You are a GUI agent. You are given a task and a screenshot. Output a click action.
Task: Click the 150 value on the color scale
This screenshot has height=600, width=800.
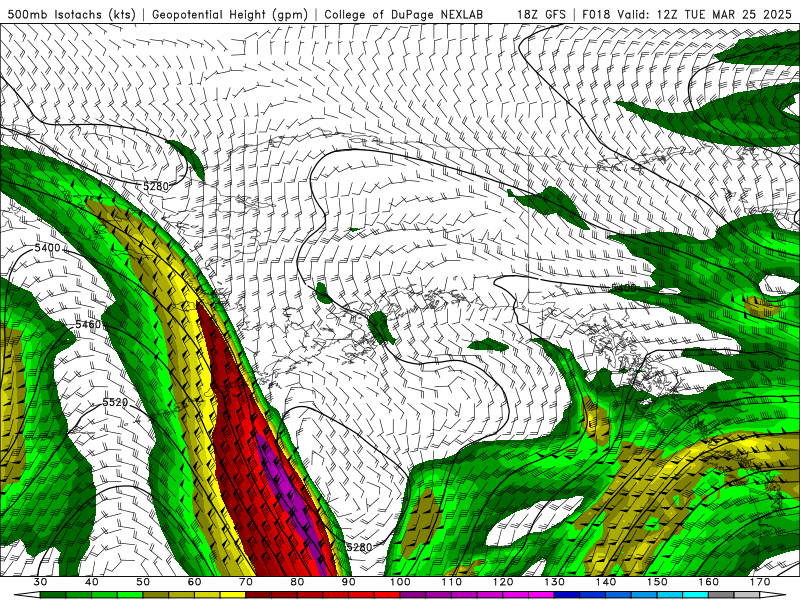coord(658,582)
